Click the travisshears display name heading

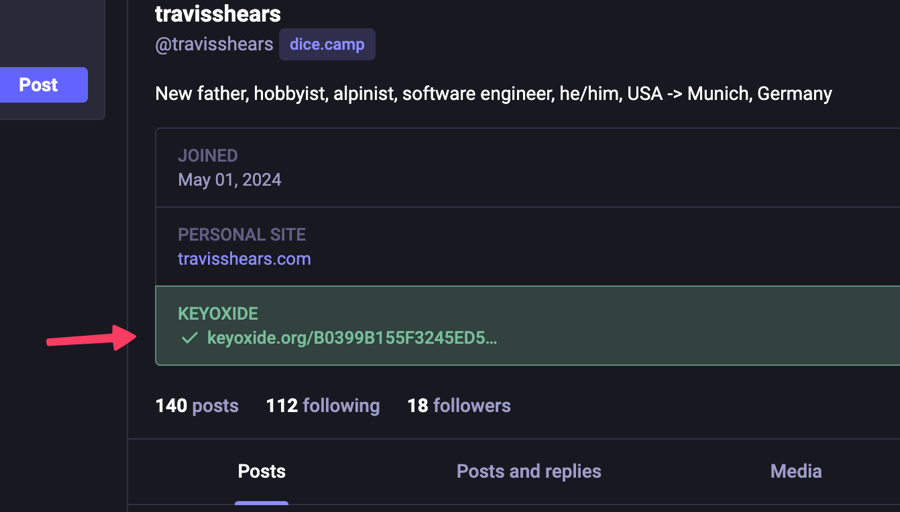coord(218,13)
